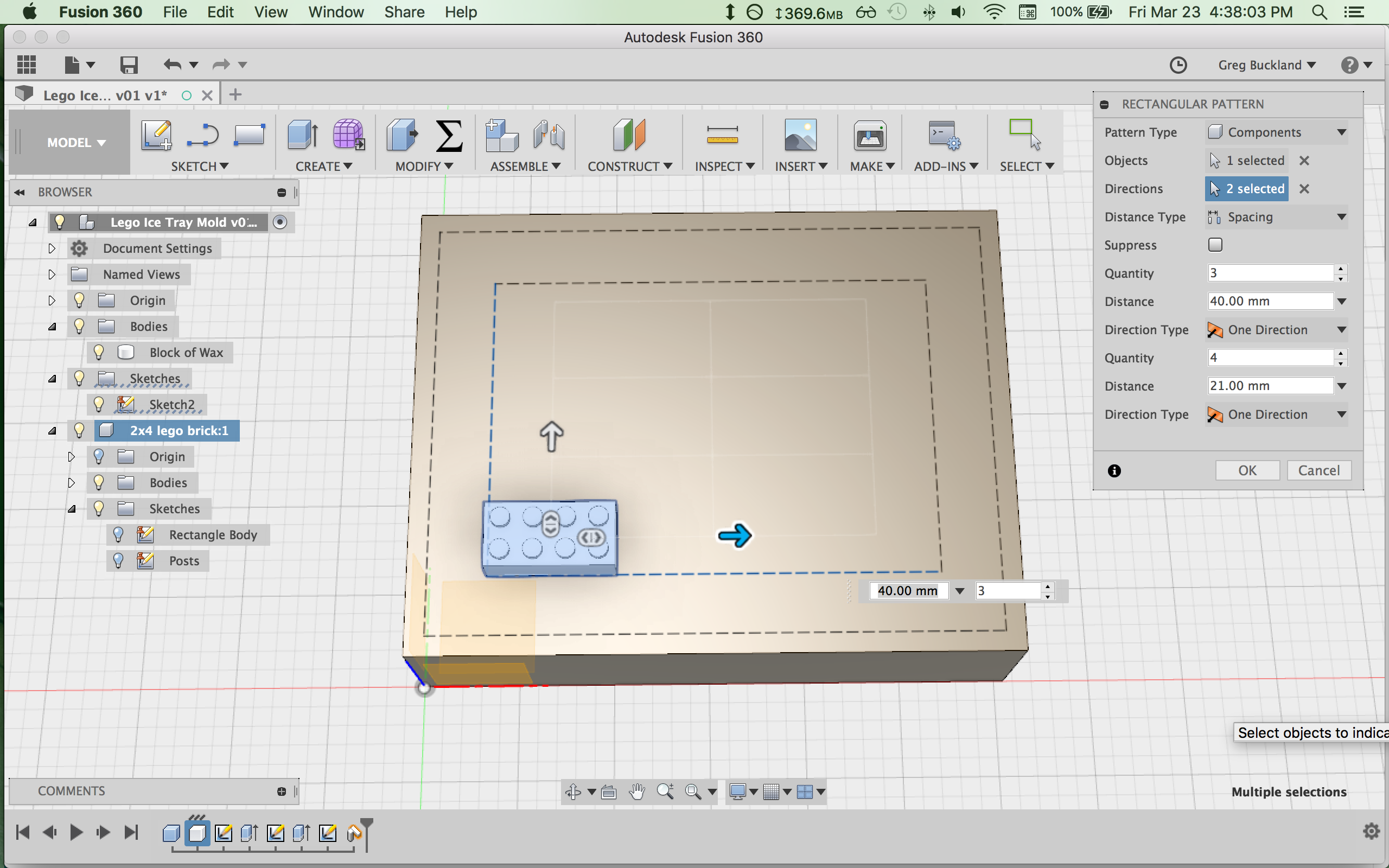1389x868 pixels.
Task: Select the Joint assemble icon
Action: [x=549, y=136]
